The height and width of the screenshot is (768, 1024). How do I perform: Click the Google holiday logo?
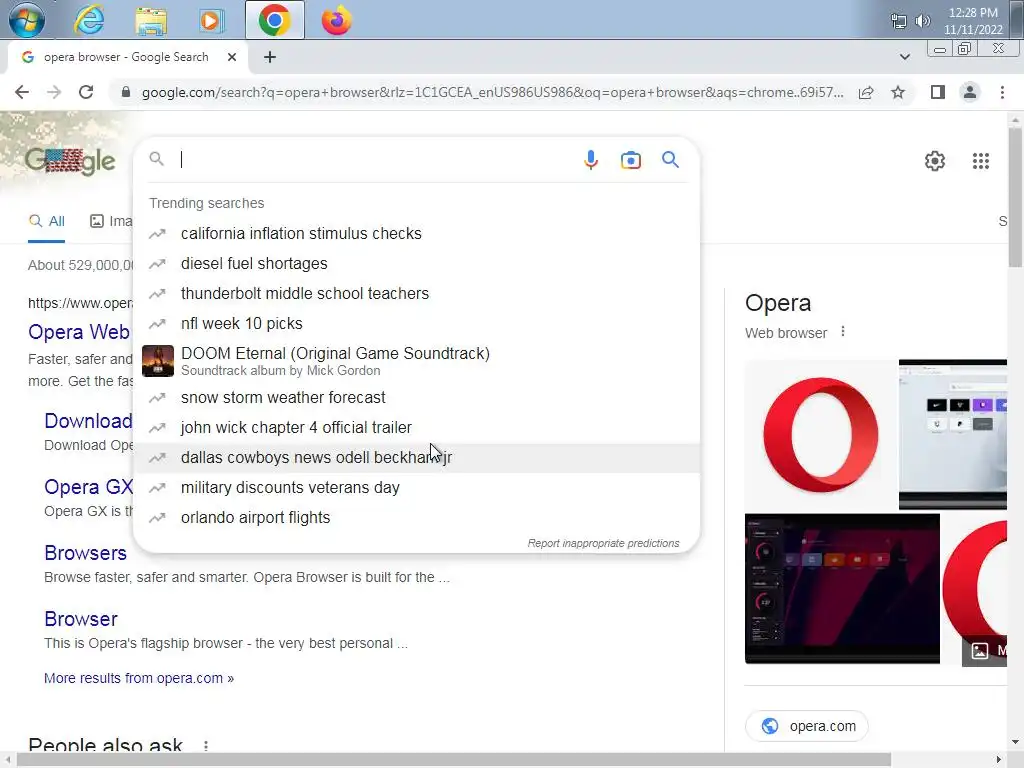click(x=70, y=161)
